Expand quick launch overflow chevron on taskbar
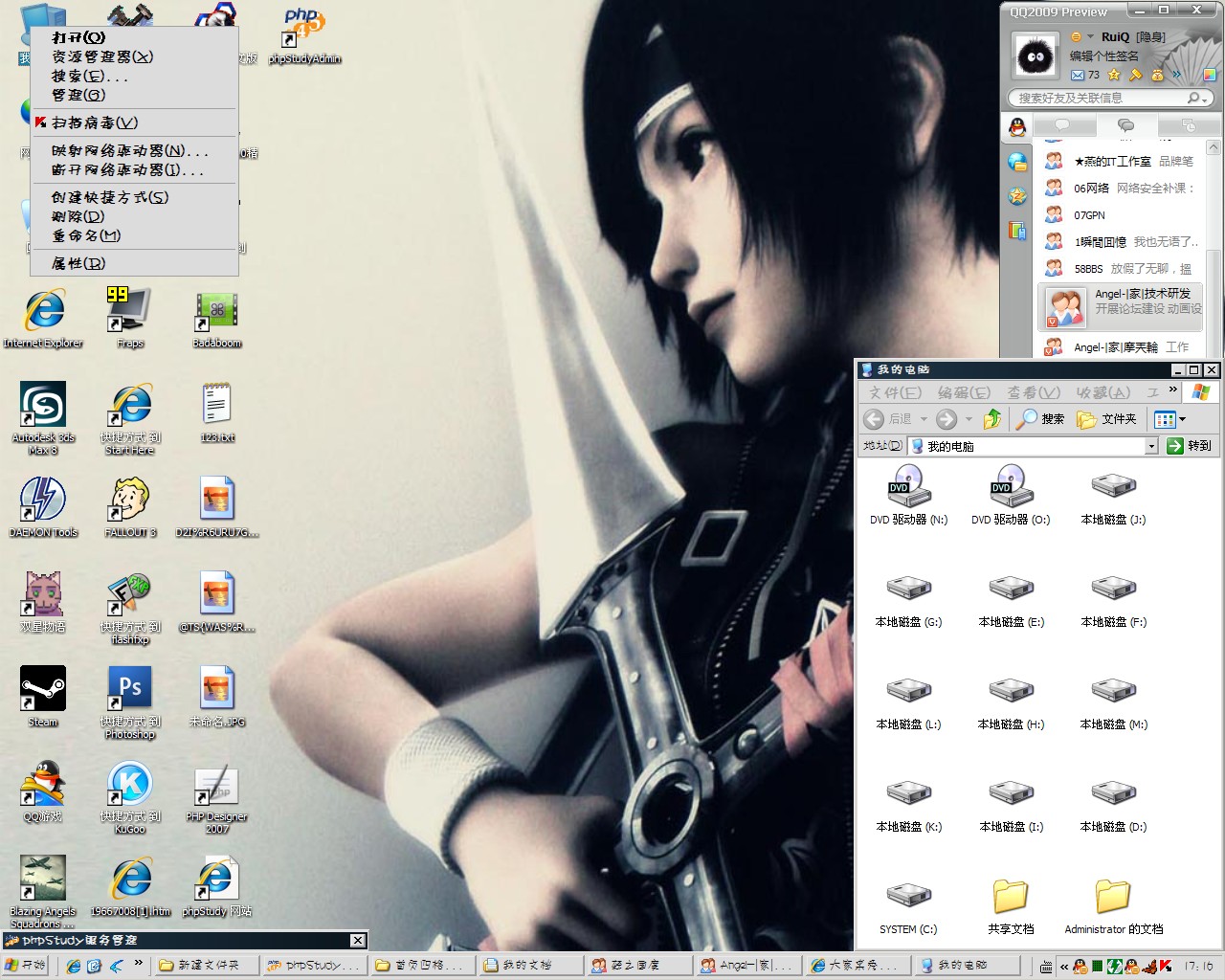1225x980 pixels. point(138,964)
